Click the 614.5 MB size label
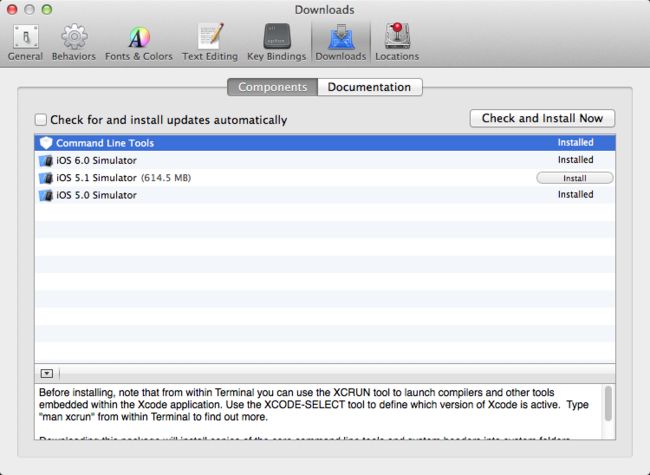Screen dimensions: 650x475 coord(166,178)
